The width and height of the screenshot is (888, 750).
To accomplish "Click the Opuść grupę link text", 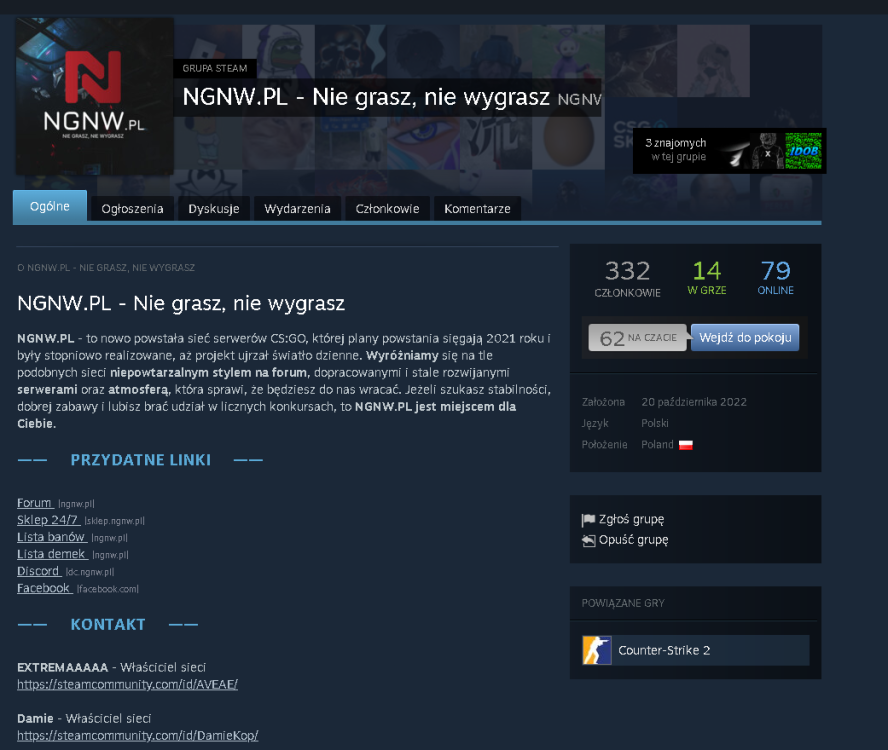I will [x=634, y=540].
